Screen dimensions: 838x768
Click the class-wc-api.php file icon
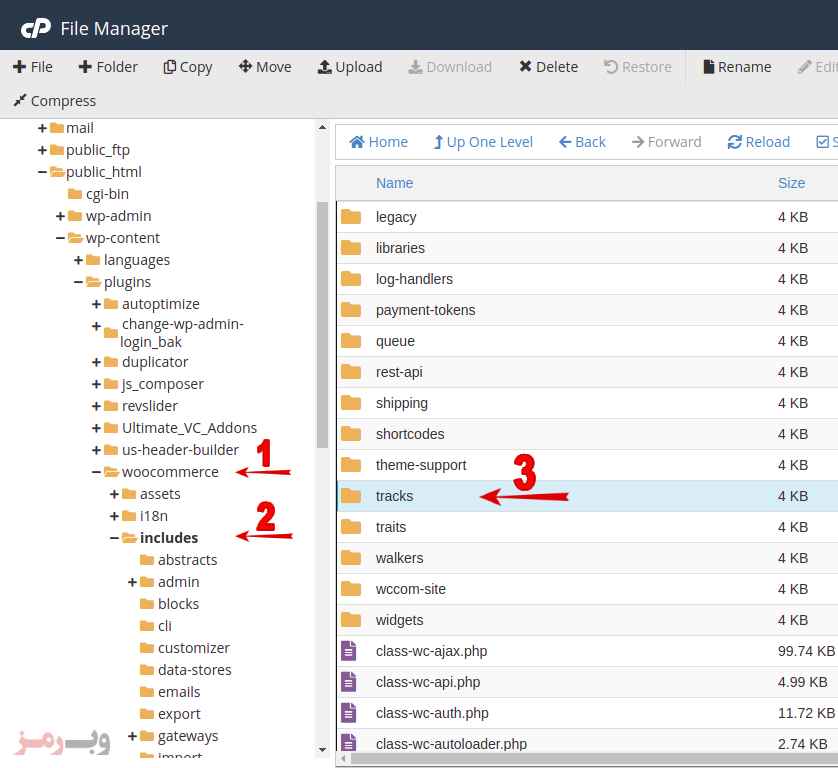point(348,682)
